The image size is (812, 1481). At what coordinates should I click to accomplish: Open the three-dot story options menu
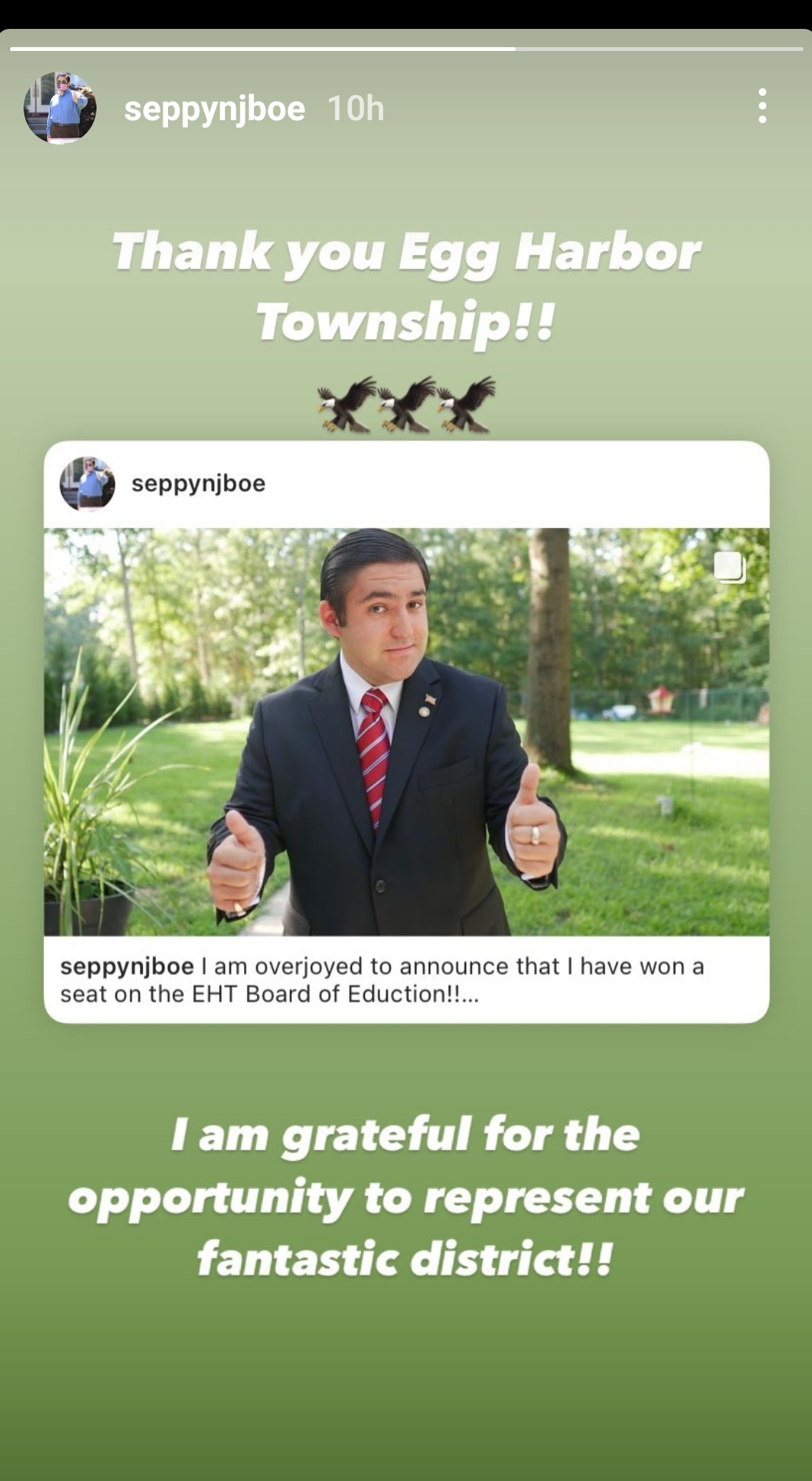tap(762, 106)
